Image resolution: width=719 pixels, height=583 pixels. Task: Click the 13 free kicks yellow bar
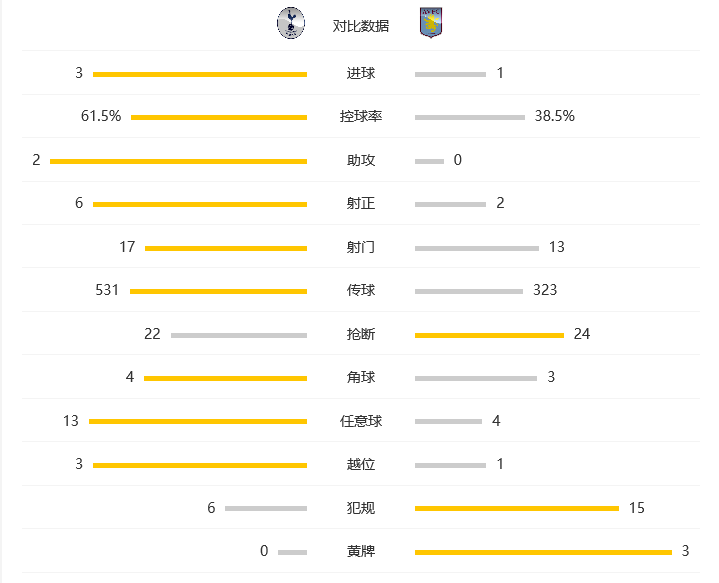(198, 421)
